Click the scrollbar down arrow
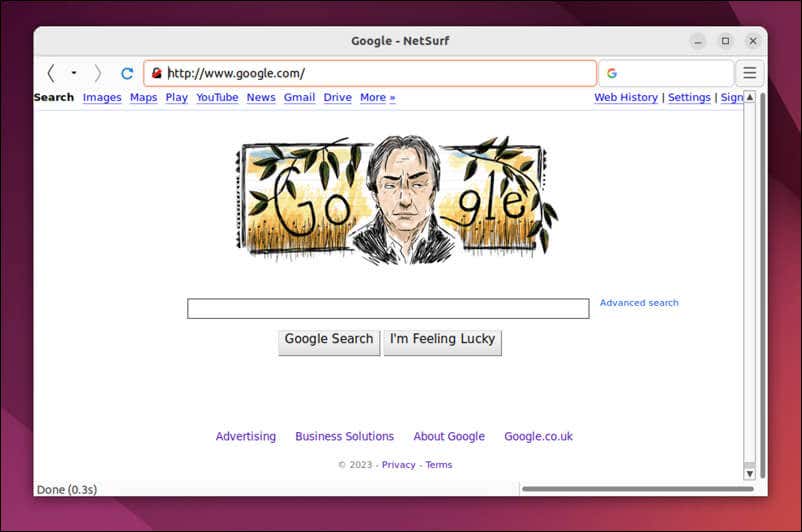This screenshot has height=532, width=802. [749, 473]
